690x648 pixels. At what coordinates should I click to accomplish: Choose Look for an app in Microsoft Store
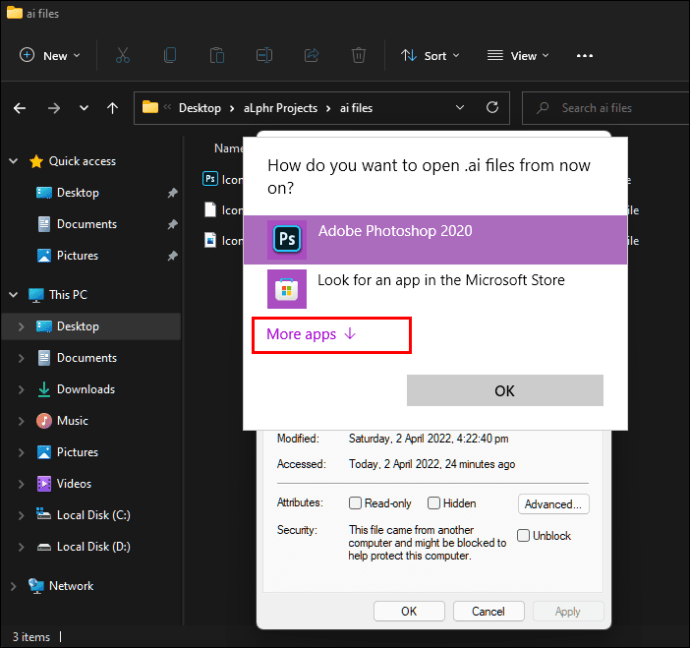click(x=435, y=289)
